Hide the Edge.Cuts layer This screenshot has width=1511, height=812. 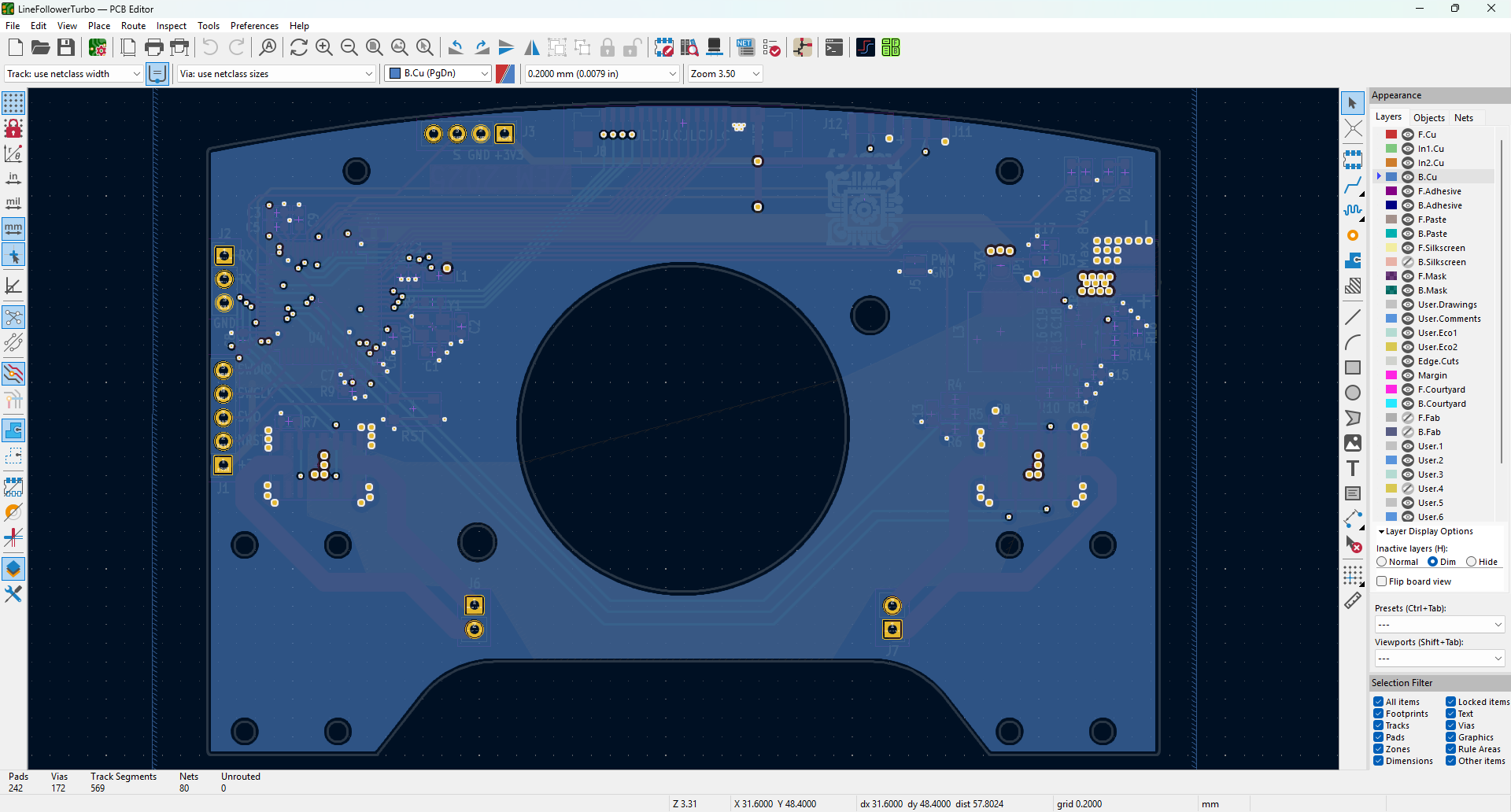click(1408, 361)
